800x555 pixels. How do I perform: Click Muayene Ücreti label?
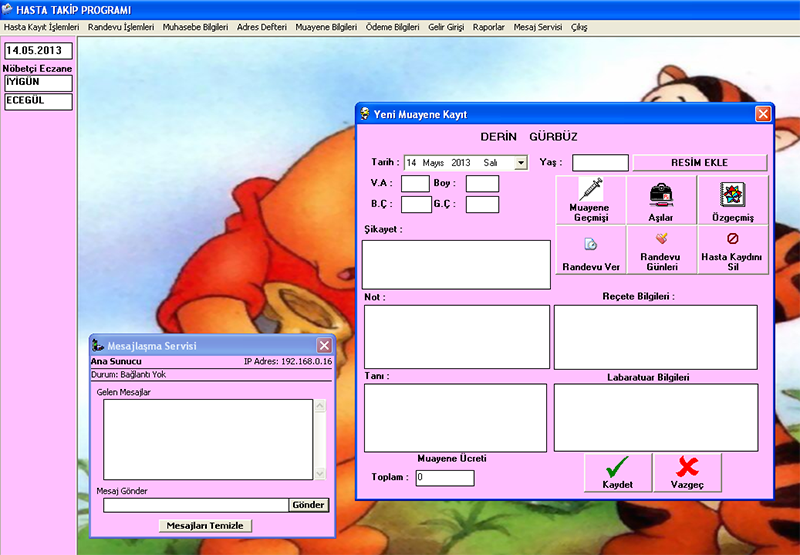click(x=452, y=459)
